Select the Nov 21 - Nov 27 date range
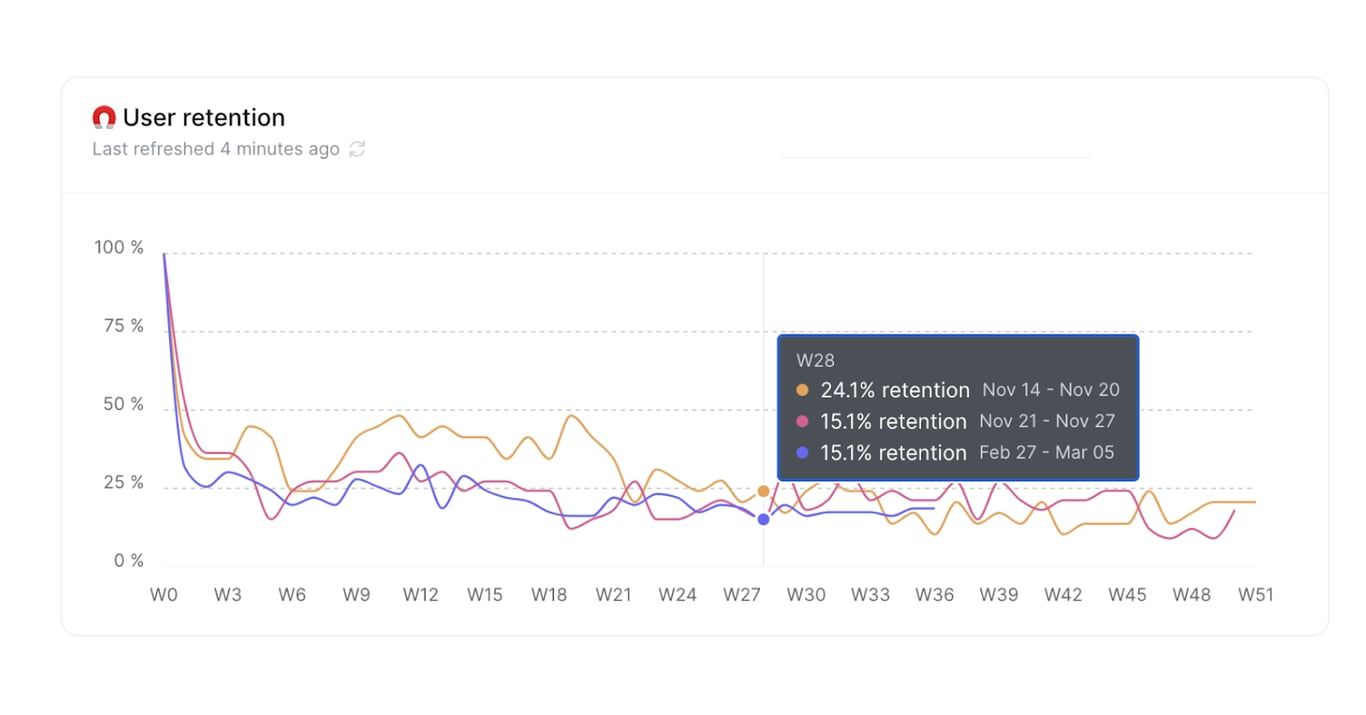Viewport: 1366px width, 715px height. [x=1047, y=421]
